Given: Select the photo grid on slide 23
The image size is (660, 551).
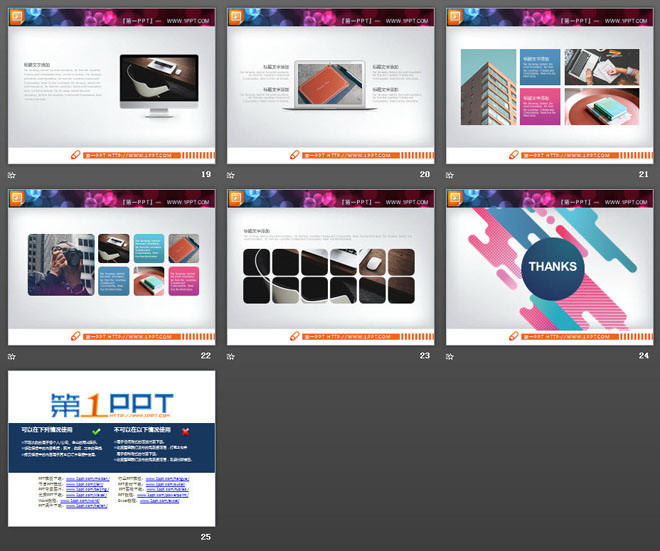Looking at the screenshot, I should click(x=329, y=275).
